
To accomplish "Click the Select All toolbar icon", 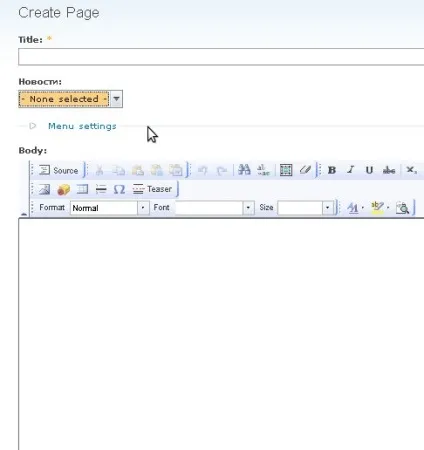I will (x=286, y=170).
